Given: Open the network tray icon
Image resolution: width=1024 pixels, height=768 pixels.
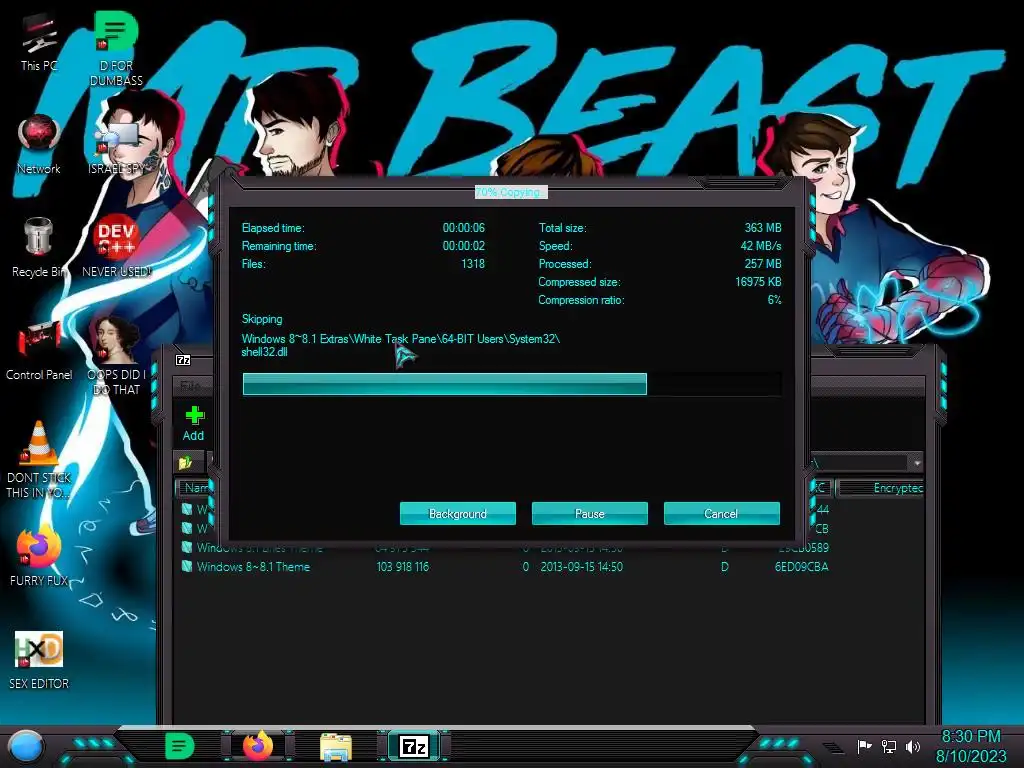Looking at the screenshot, I should [x=889, y=746].
